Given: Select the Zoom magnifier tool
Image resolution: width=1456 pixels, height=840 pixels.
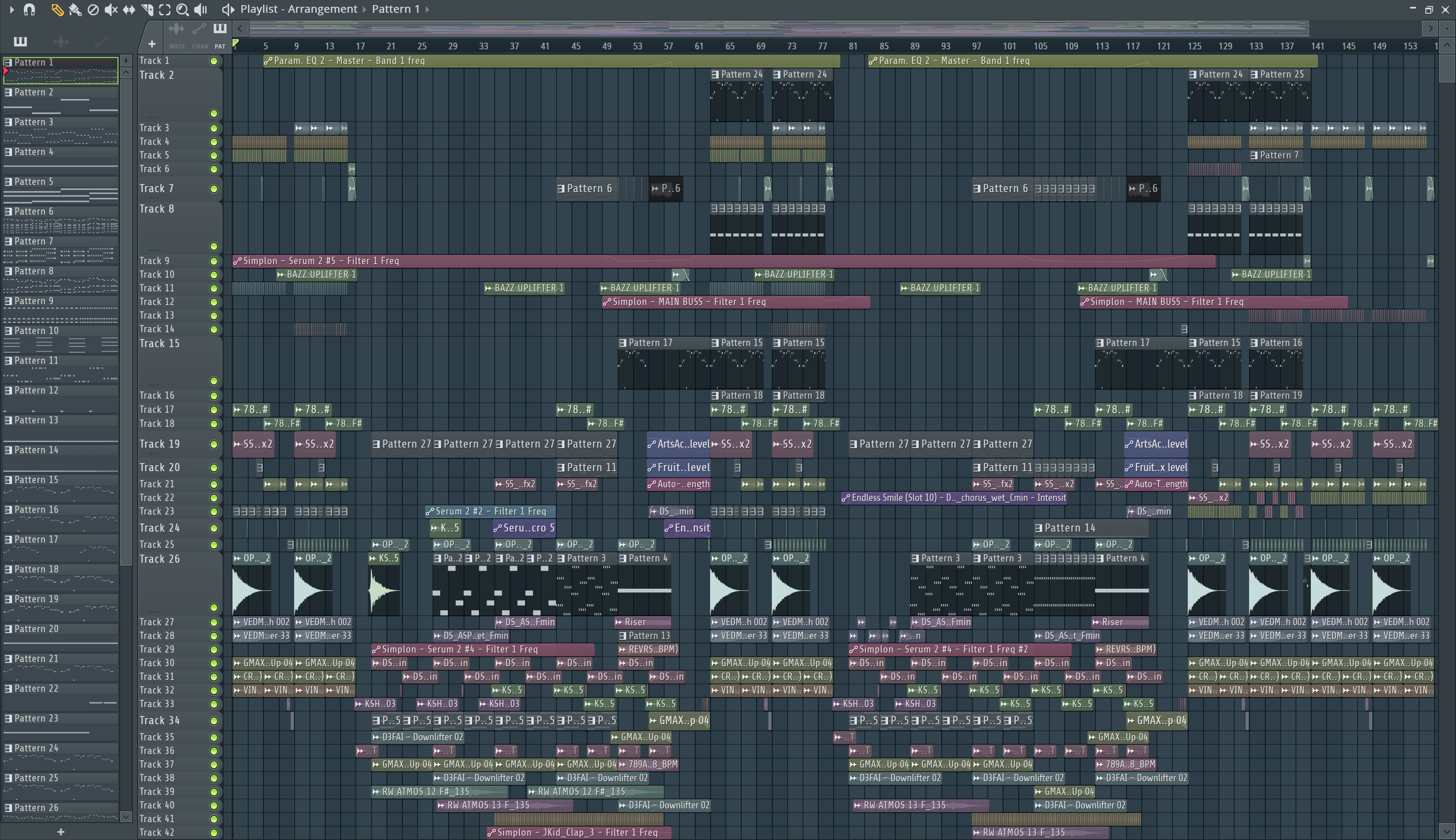Looking at the screenshot, I should tap(182, 9).
